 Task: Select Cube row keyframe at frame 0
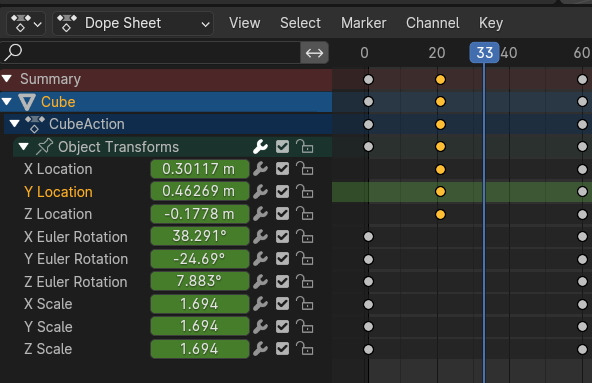coord(368,102)
